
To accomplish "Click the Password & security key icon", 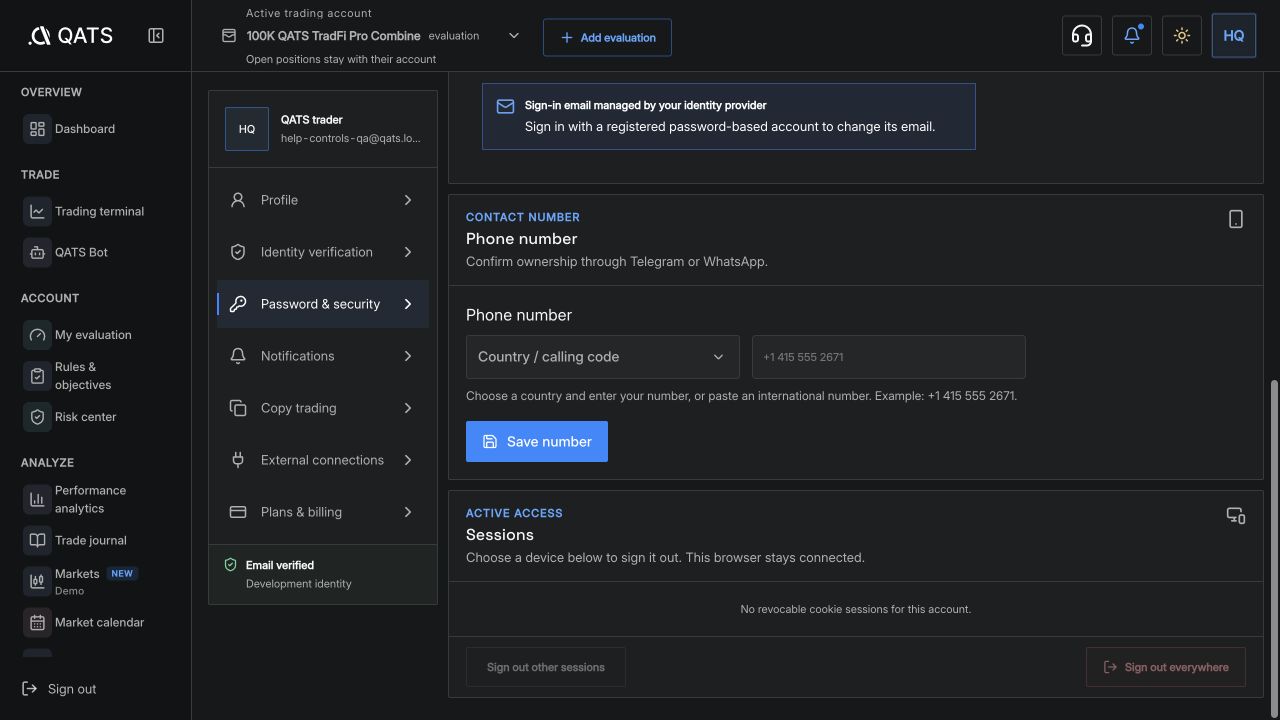I will (x=238, y=304).
